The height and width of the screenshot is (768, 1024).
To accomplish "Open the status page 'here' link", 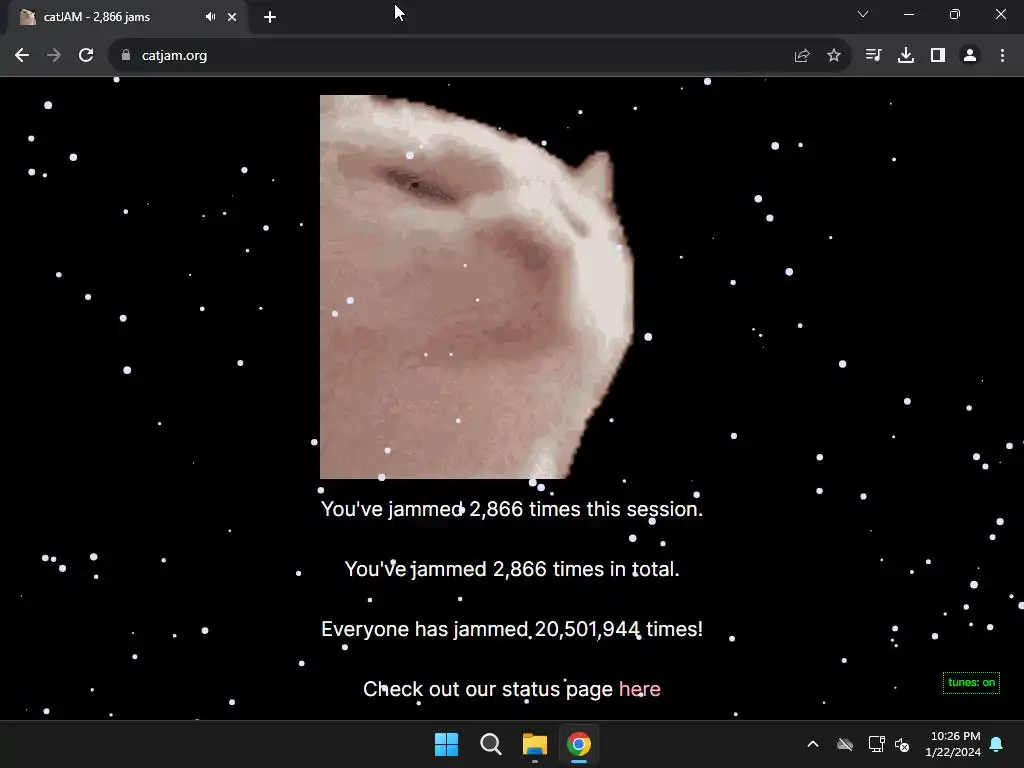I will pos(639,689).
